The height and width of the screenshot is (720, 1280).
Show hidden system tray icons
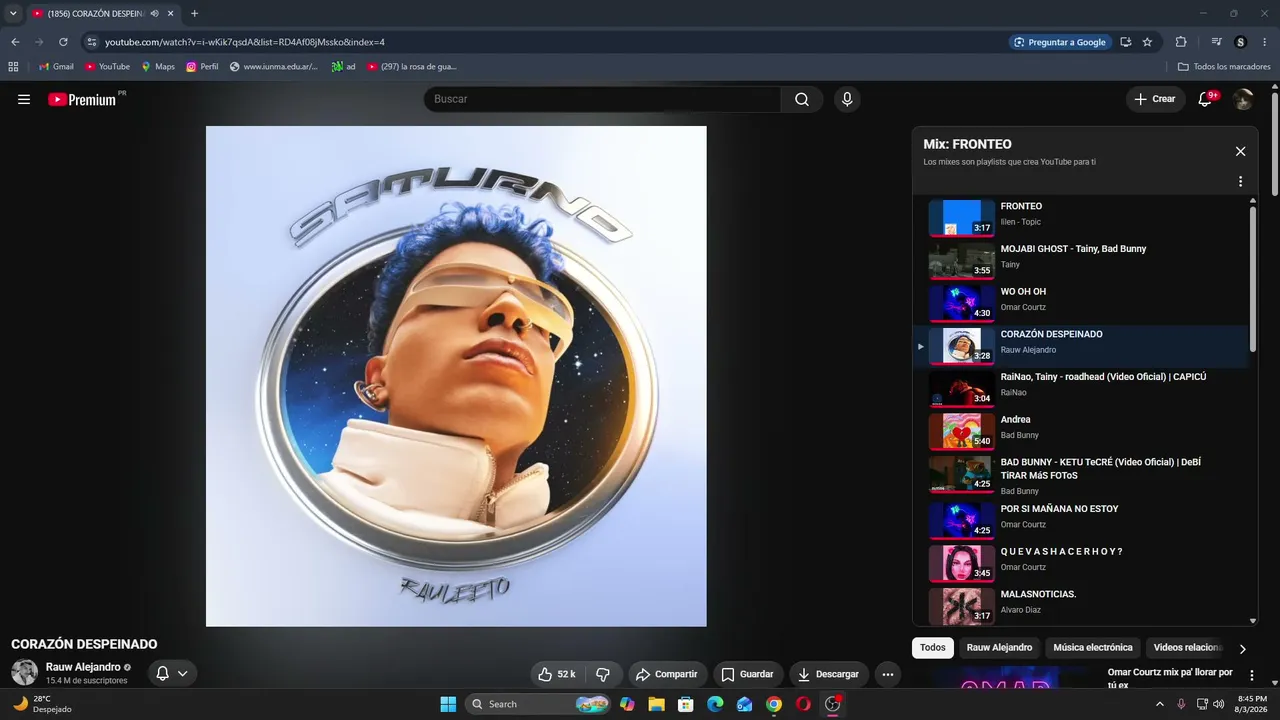[x=1160, y=704]
